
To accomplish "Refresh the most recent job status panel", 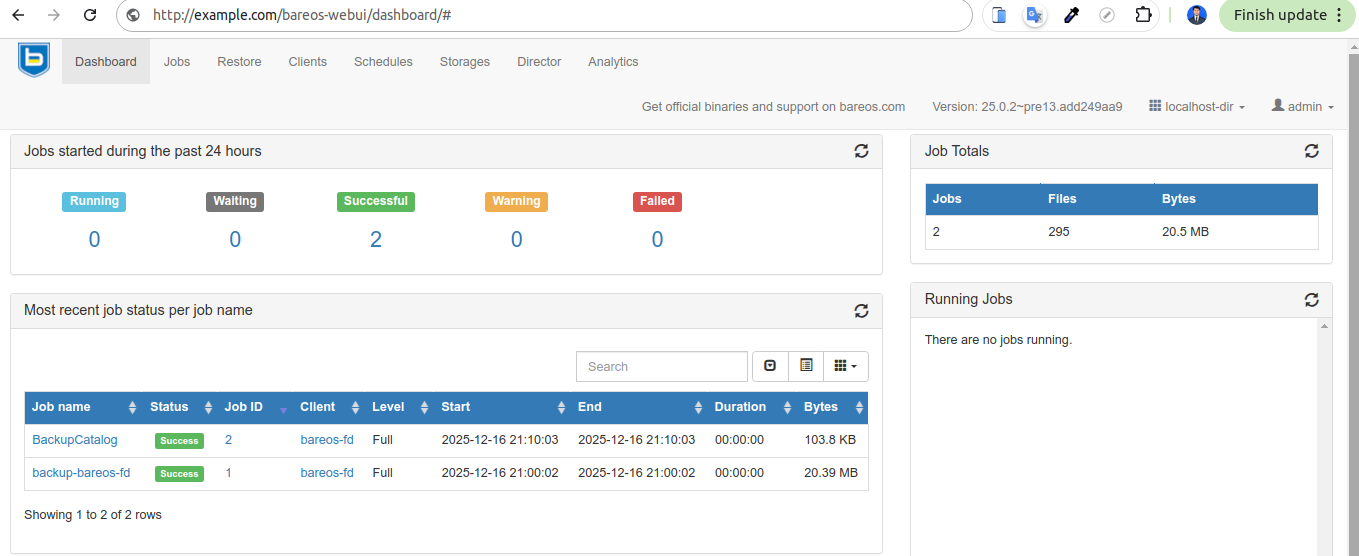I will [861, 310].
